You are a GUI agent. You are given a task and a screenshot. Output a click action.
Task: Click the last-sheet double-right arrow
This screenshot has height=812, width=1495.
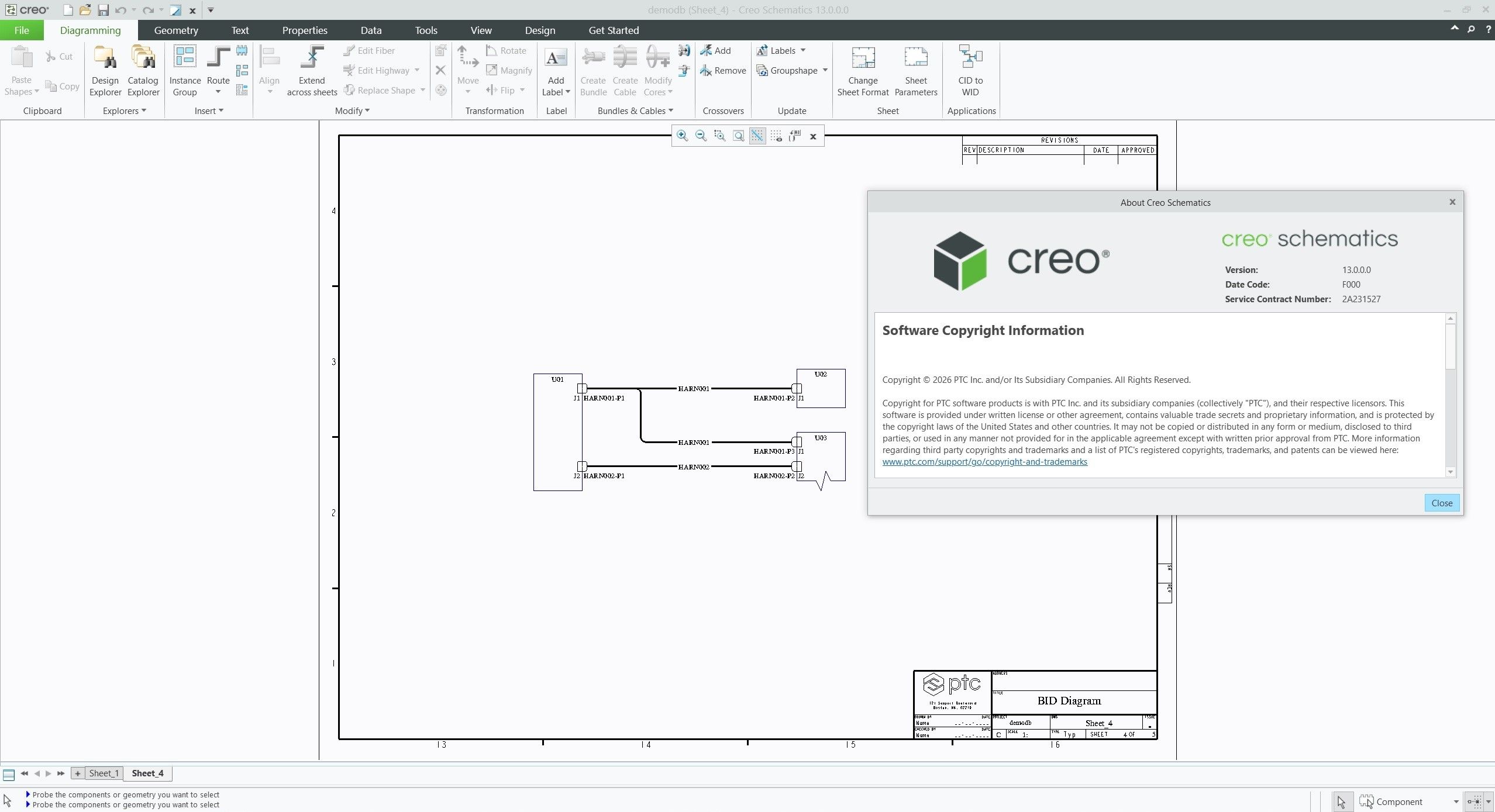pyautogui.click(x=61, y=773)
